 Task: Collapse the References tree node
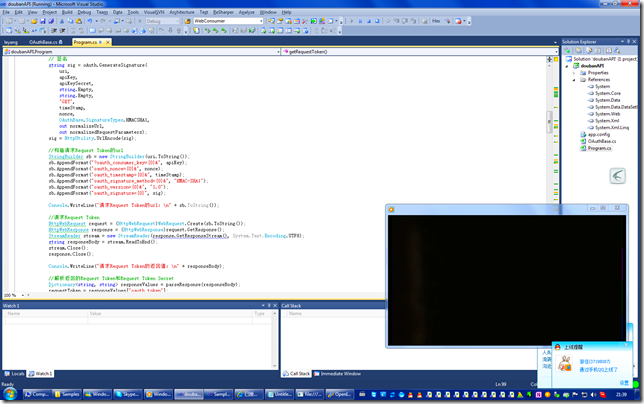574,80
